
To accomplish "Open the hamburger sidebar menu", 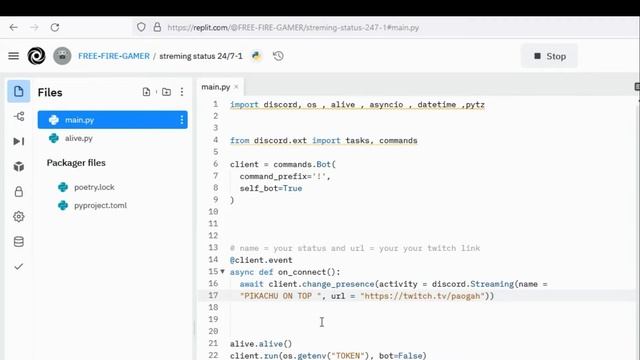I will click(x=13, y=56).
